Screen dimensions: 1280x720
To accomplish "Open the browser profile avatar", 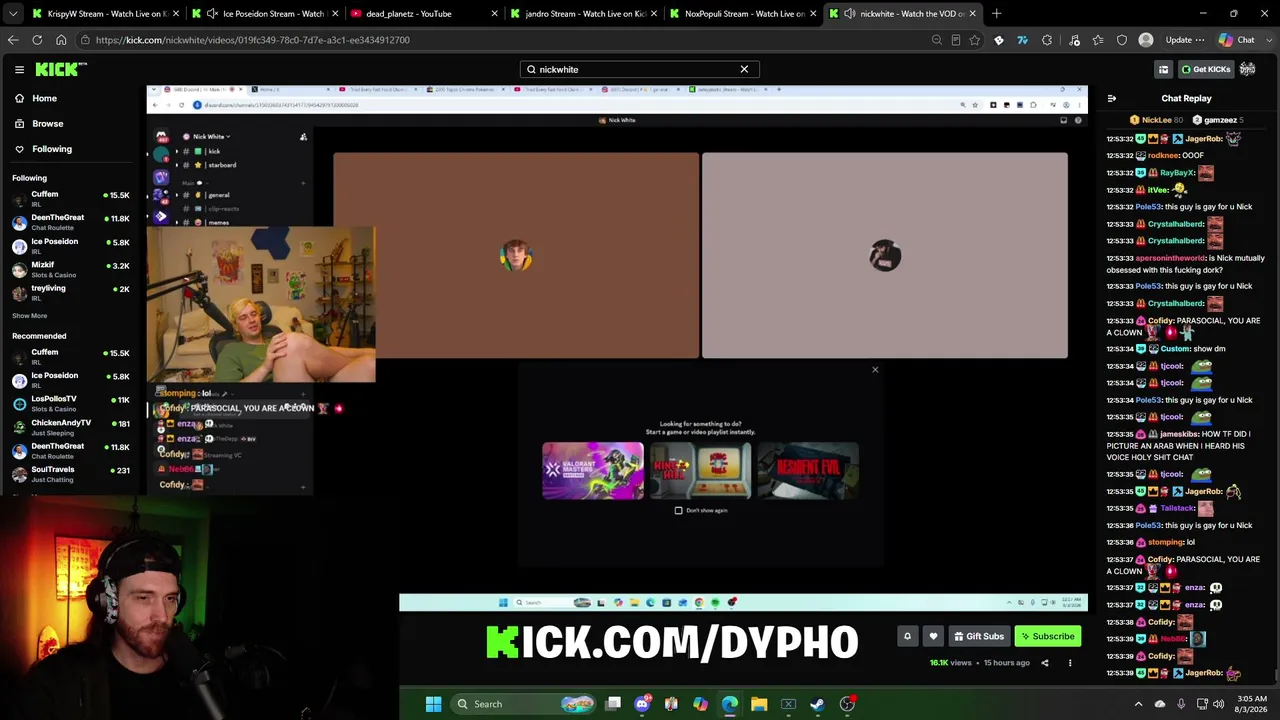I will pos(1146,40).
